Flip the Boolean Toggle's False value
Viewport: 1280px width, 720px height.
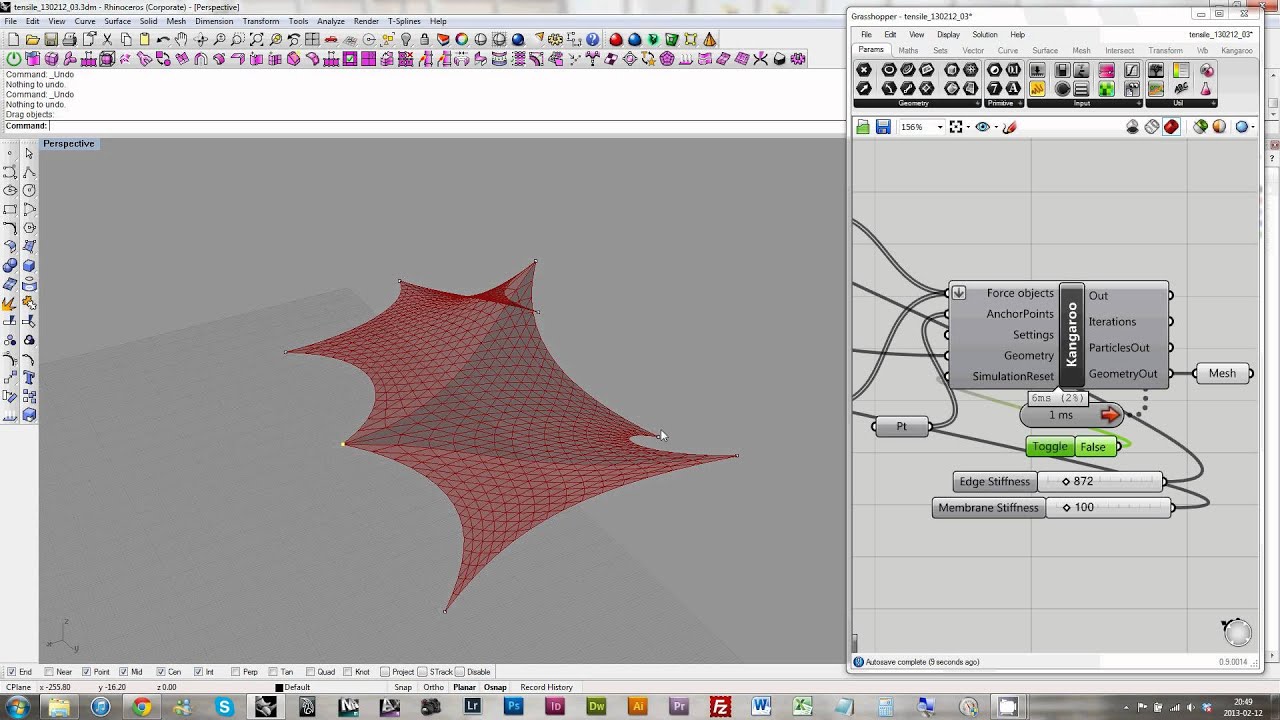pyautogui.click(x=1093, y=447)
